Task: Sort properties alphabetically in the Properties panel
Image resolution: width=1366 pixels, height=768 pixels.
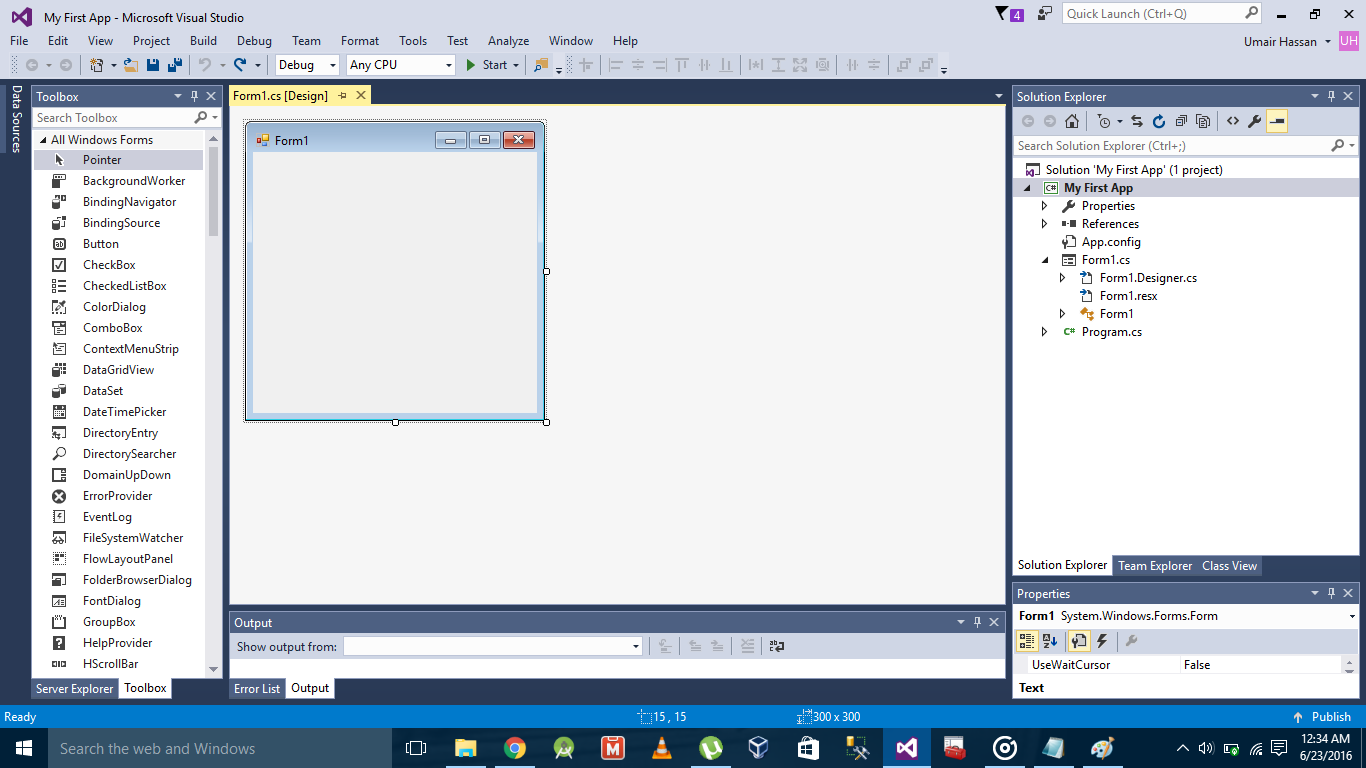Action: (x=1048, y=641)
